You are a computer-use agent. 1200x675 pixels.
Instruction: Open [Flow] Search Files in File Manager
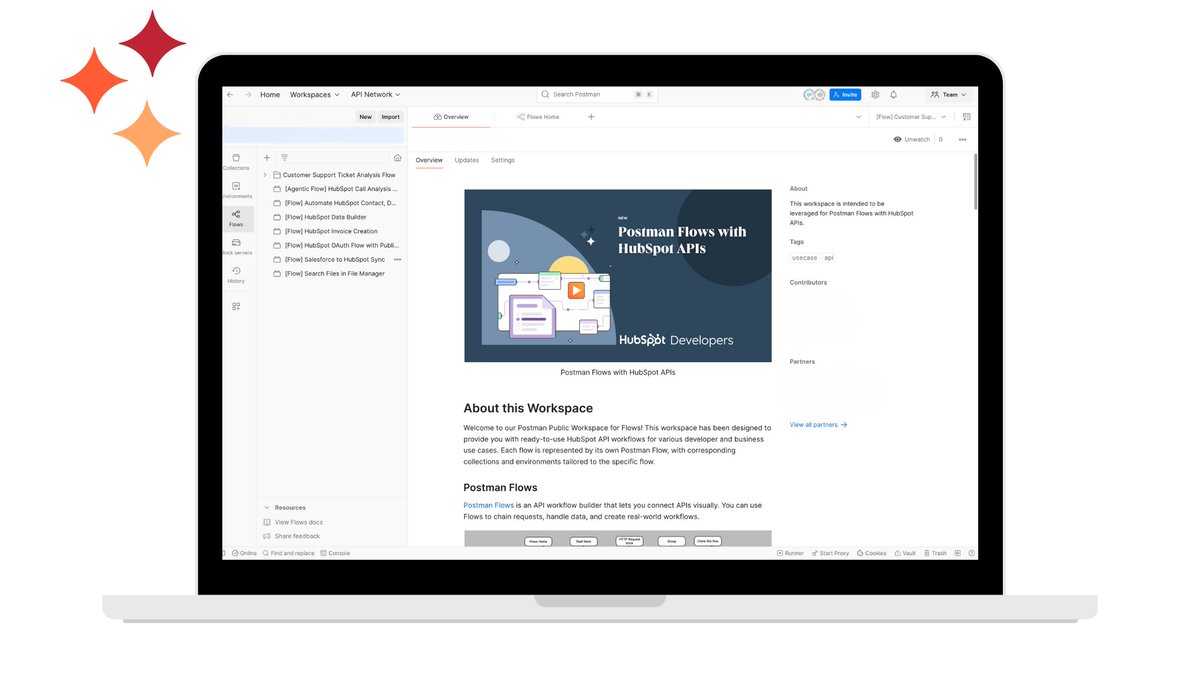pyautogui.click(x=329, y=273)
